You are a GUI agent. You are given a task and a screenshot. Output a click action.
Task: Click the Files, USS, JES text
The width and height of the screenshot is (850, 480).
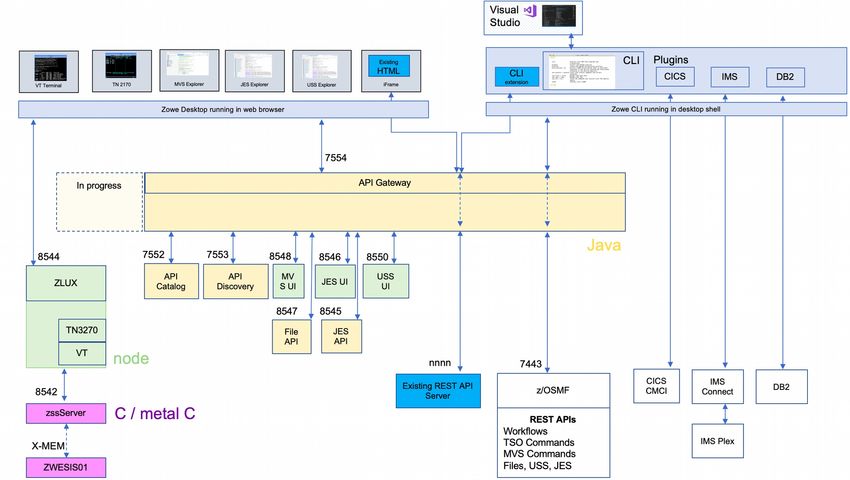[537, 465]
